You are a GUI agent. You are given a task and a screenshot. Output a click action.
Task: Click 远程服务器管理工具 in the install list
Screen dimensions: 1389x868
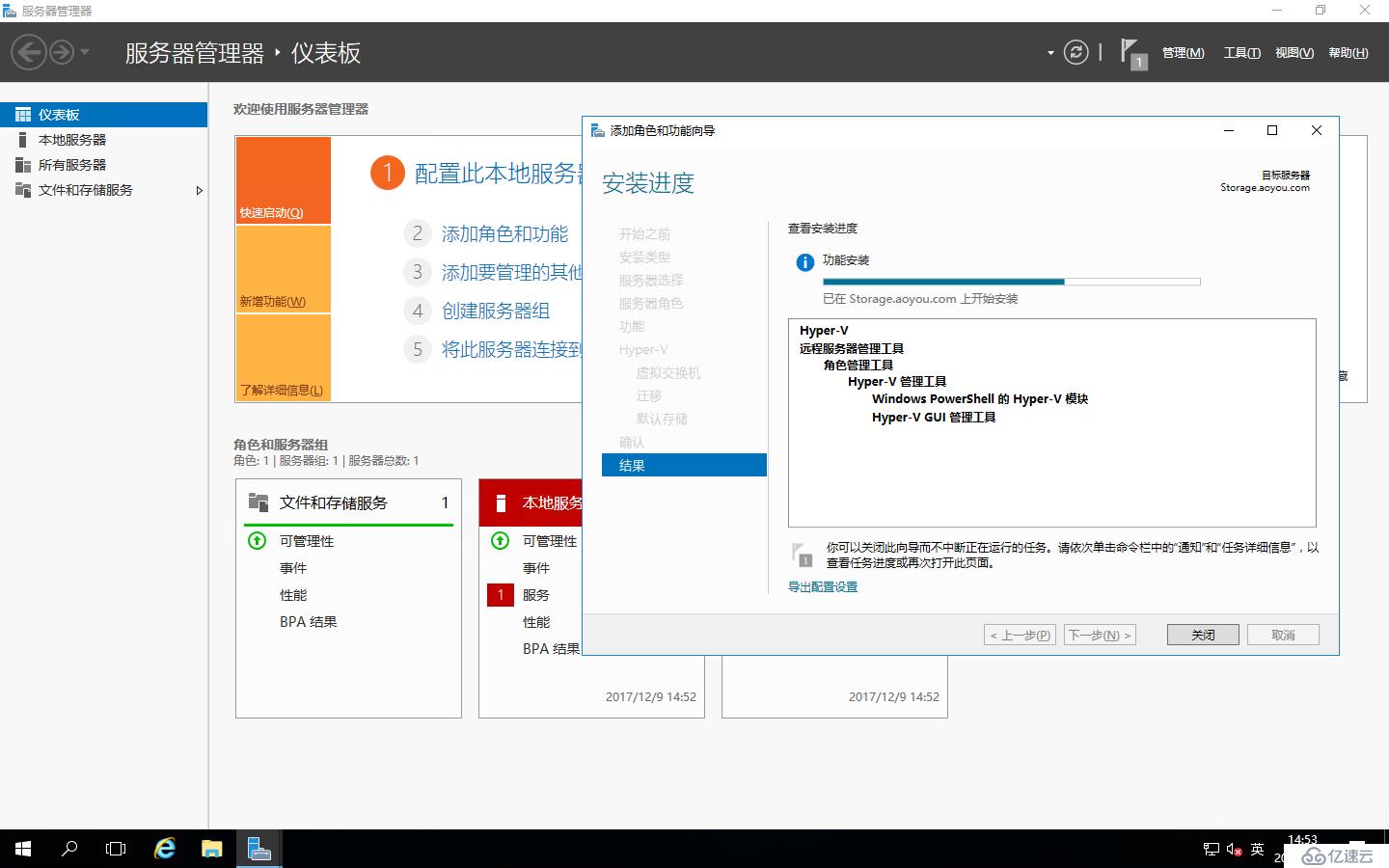click(852, 348)
